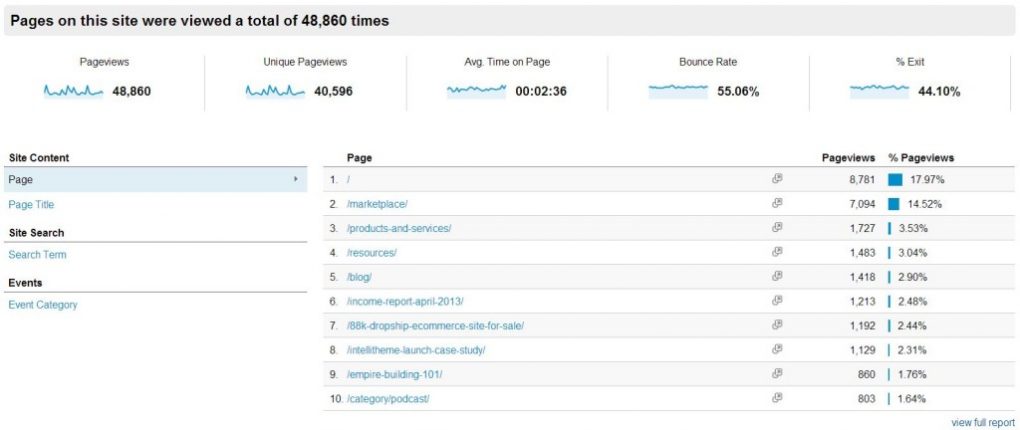Click the Avg. Time on Page sparkline
The height and width of the screenshot is (430, 1020).
(476, 90)
